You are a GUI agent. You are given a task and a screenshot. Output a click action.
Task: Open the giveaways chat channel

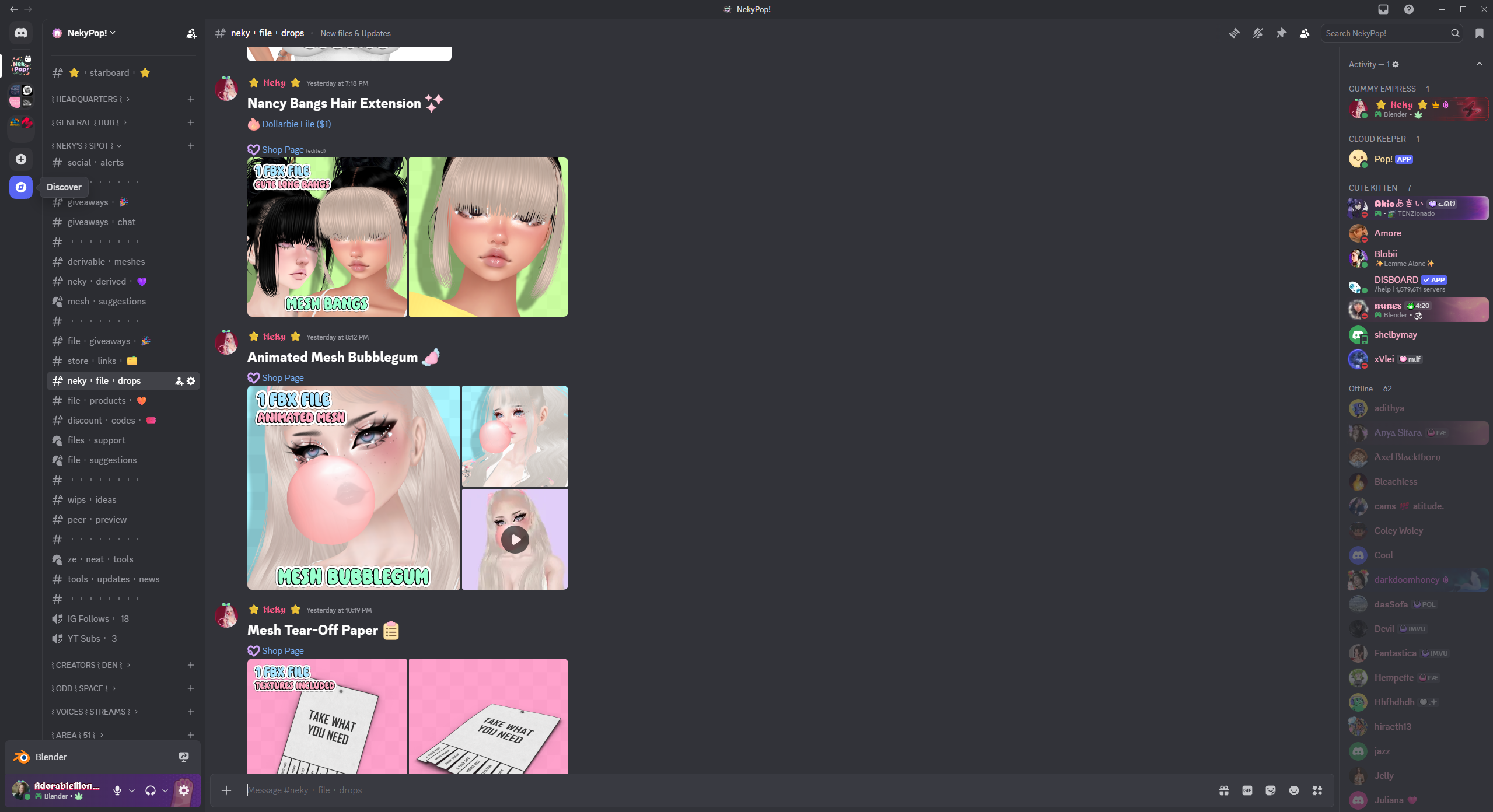pos(101,222)
